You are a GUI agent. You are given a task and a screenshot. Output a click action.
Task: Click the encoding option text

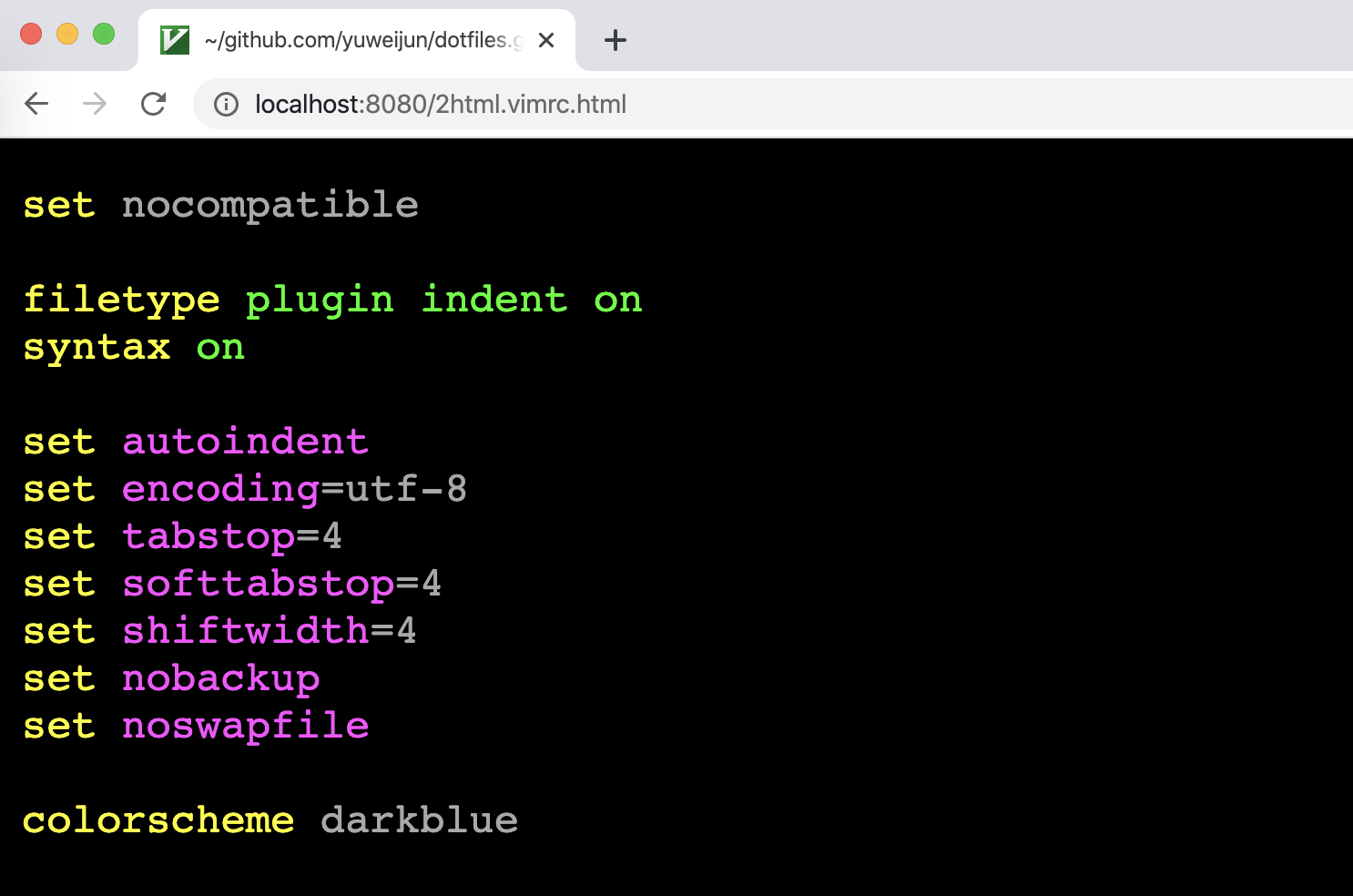point(220,490)
